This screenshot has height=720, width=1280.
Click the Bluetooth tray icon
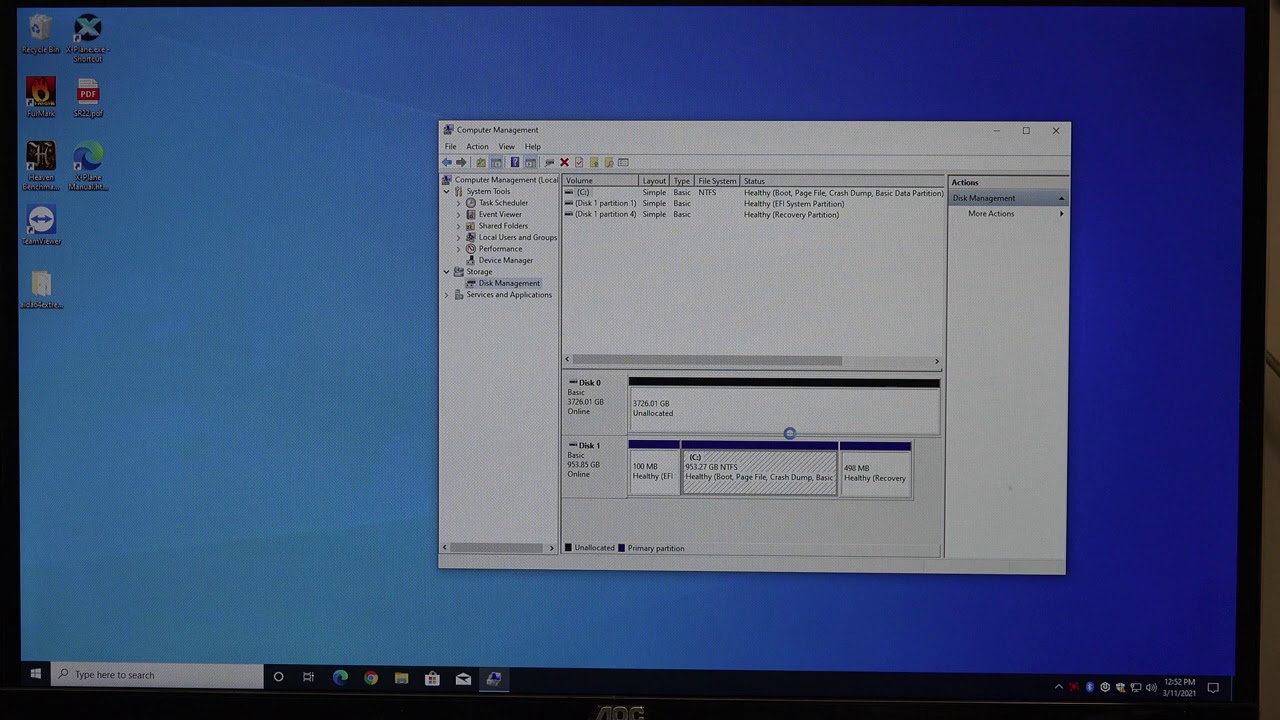pos(1090,687)
